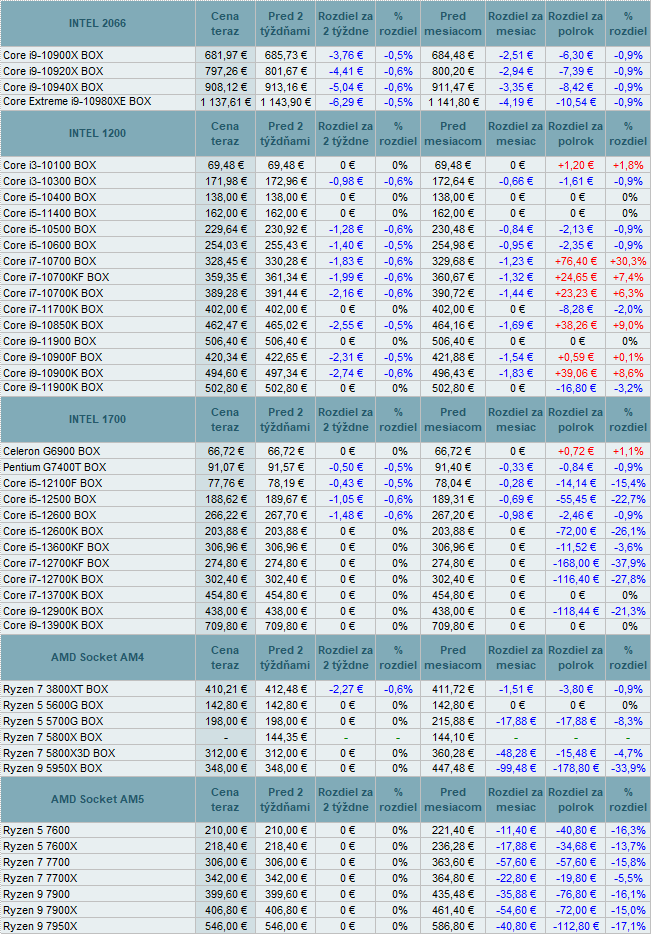The image size is (651, 934).
Task: Select the Ryzen 7 7700X row label
Action: [x=40, y=879]
